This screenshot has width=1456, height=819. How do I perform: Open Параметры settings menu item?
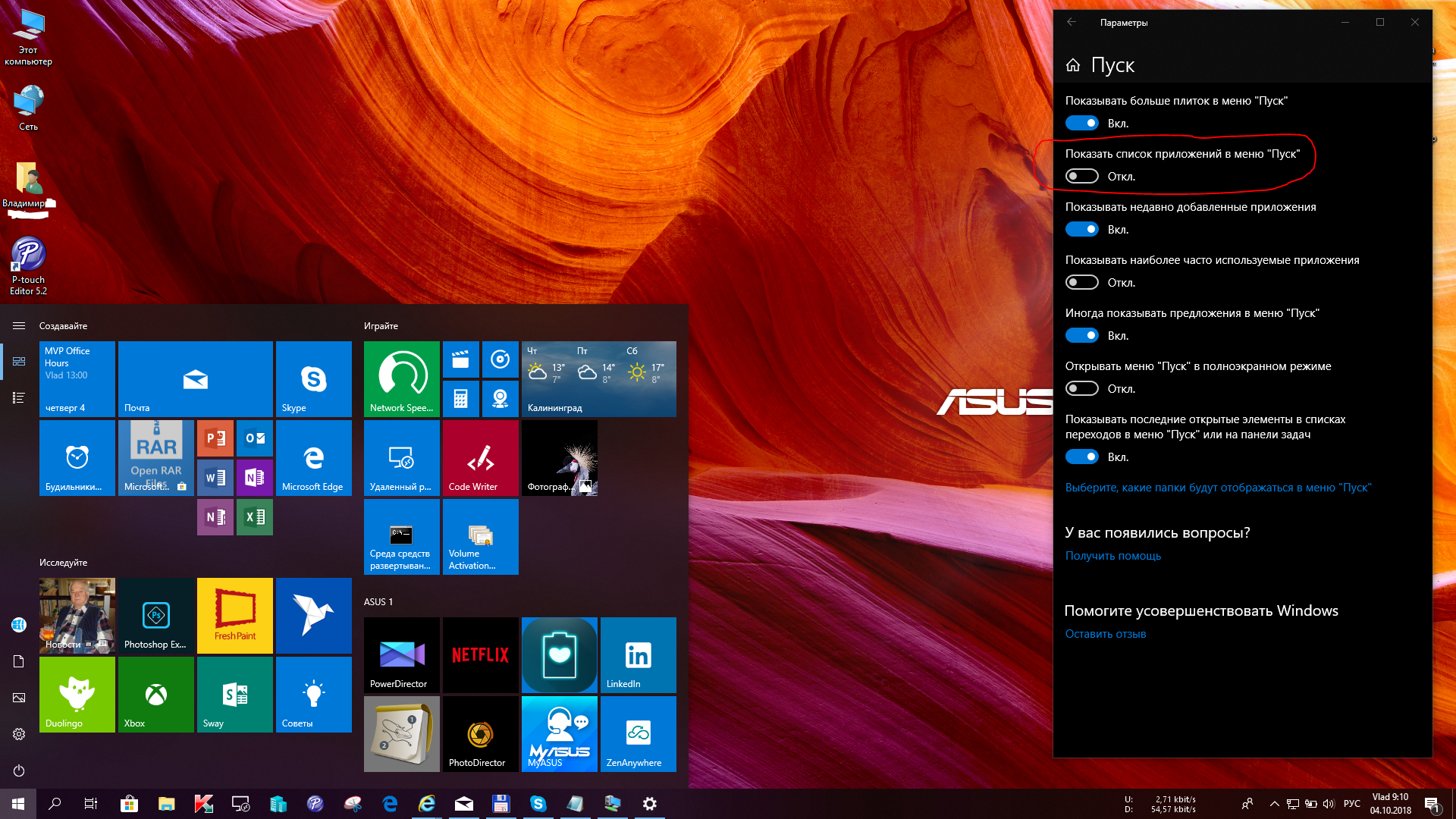pos(18,734)
